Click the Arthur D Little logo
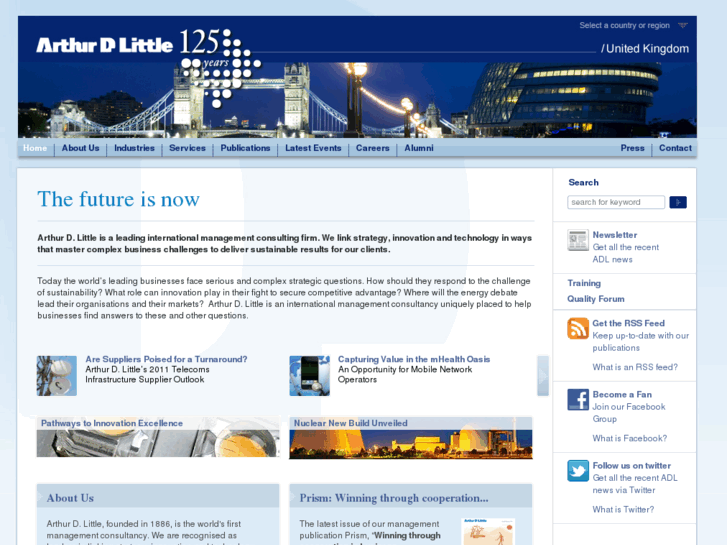Image resolution: width=727 pixels, height=545 pixels. [x=104, y=45]
